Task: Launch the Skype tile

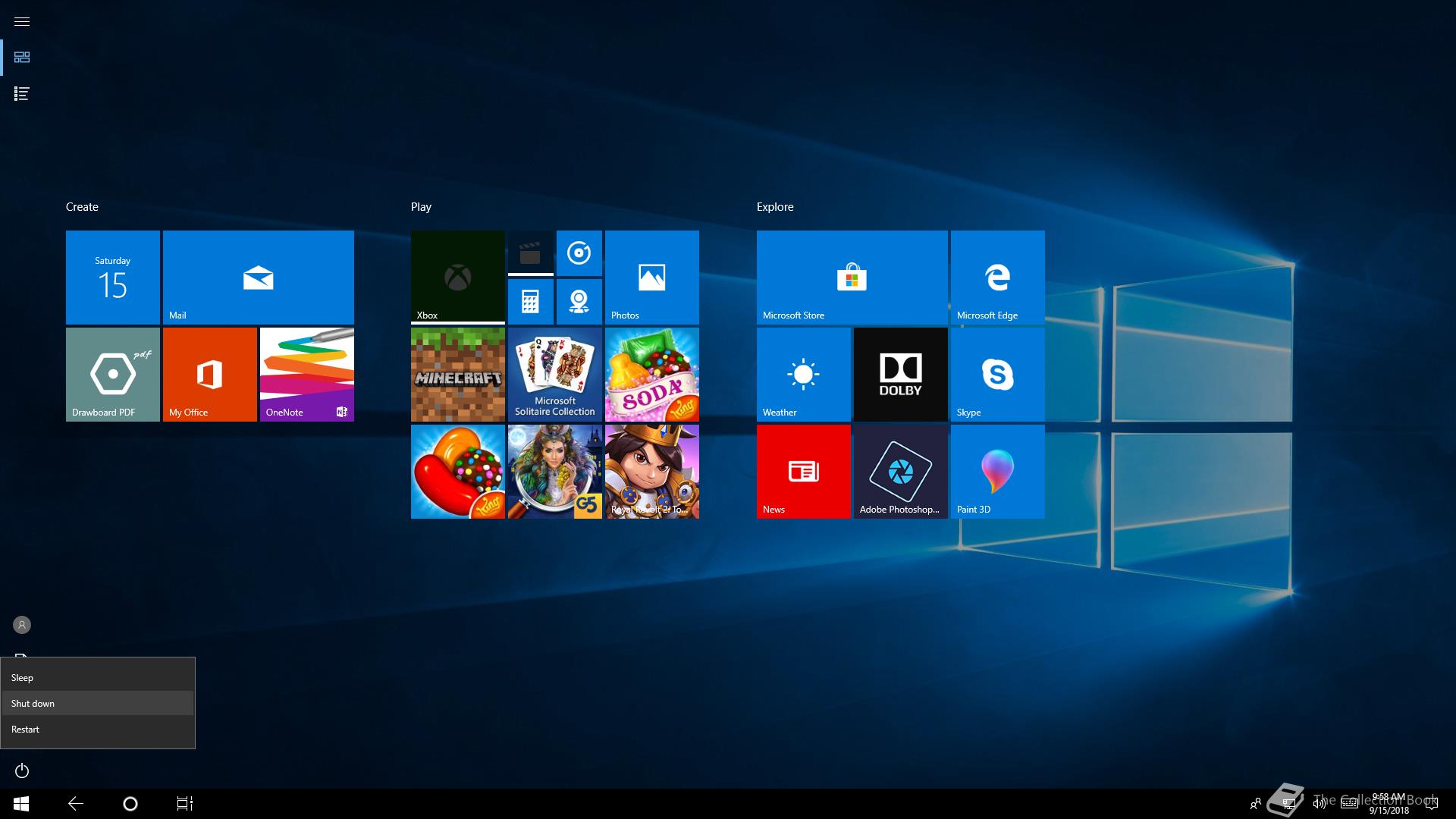Action: [998, 375]
